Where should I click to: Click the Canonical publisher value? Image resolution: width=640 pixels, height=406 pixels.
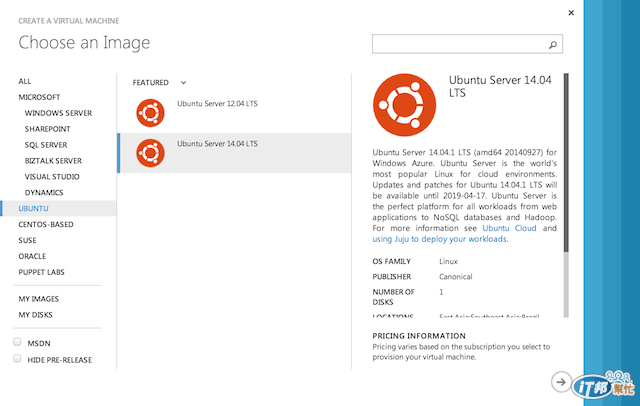pos(456,277)
